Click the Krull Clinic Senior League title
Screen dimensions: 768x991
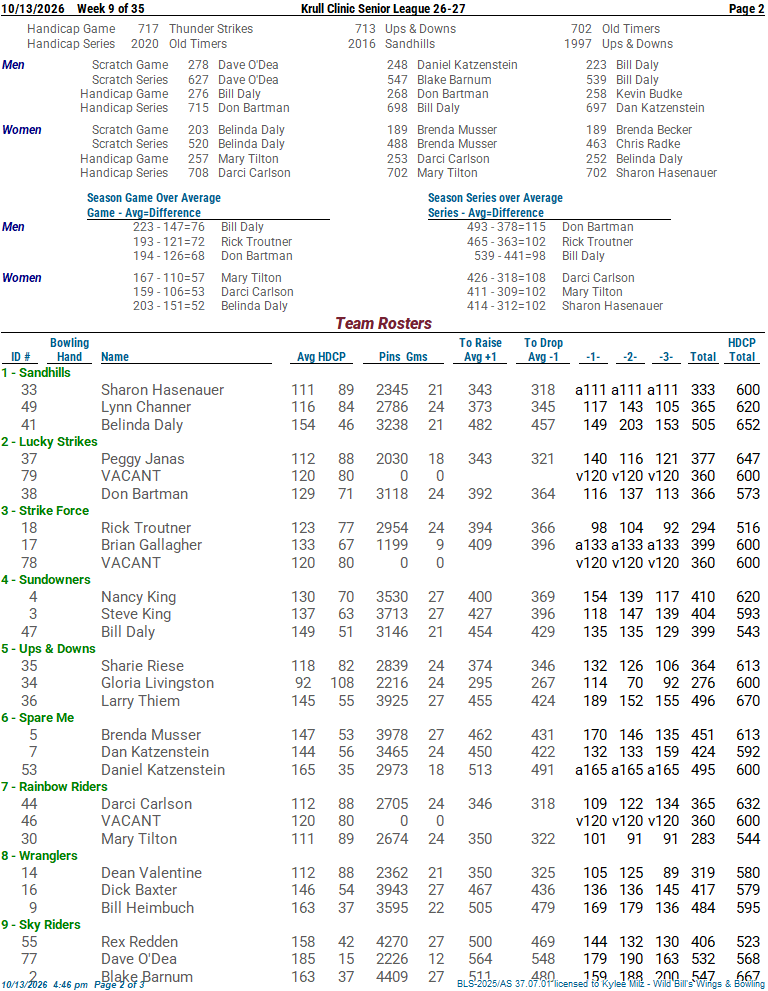[x=383, y=8]
